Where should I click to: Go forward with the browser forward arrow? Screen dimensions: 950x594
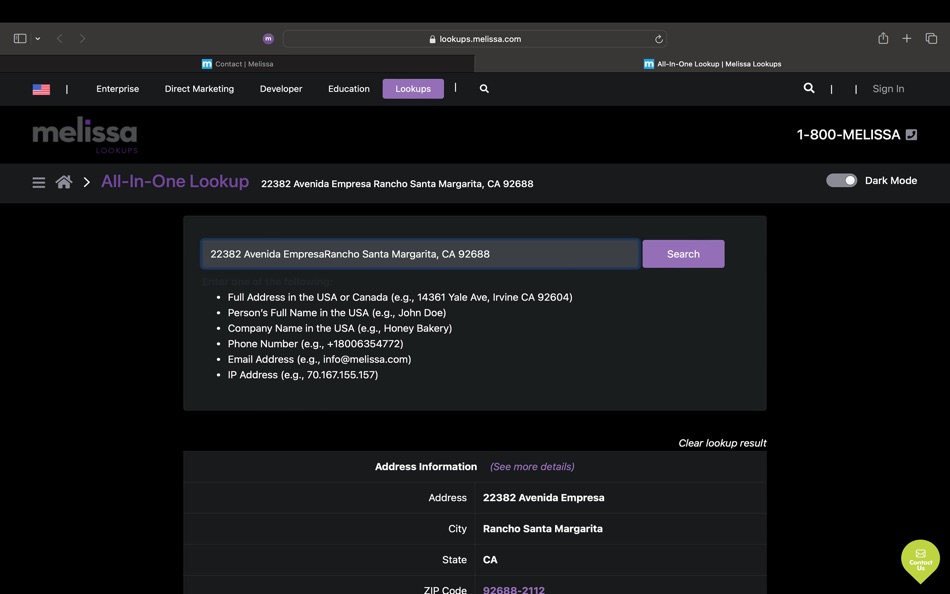[x=82, y=38]
